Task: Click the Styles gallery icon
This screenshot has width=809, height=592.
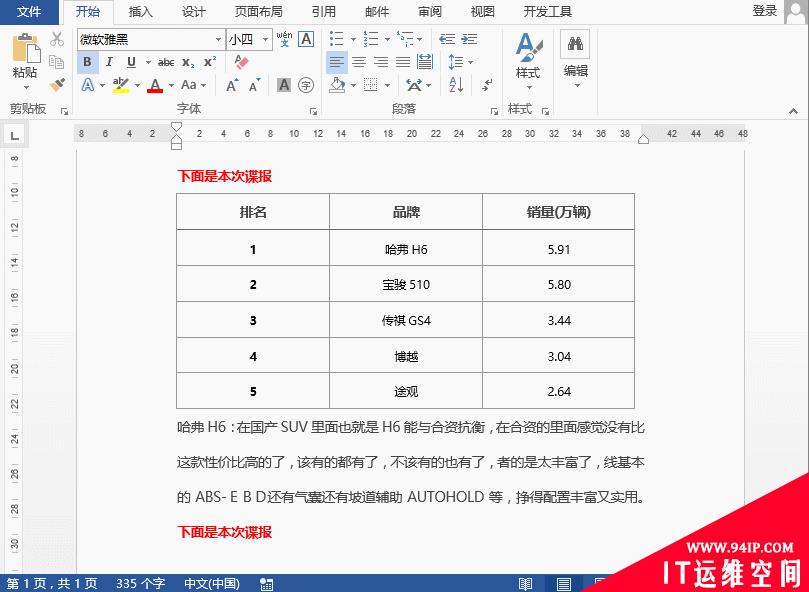Action: pos(528,47)
